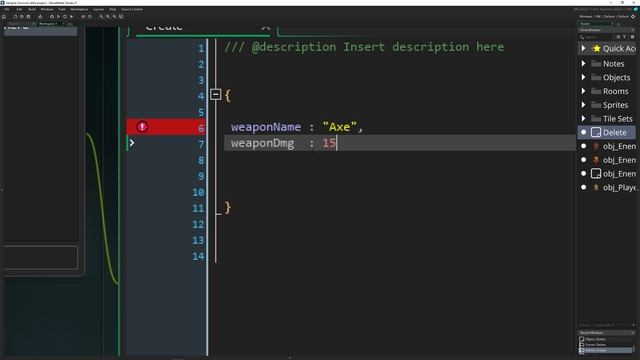This screenshot has height=360, width=640.
Task: Click the Create Executable toolbar icon
Action: [40, 16]
